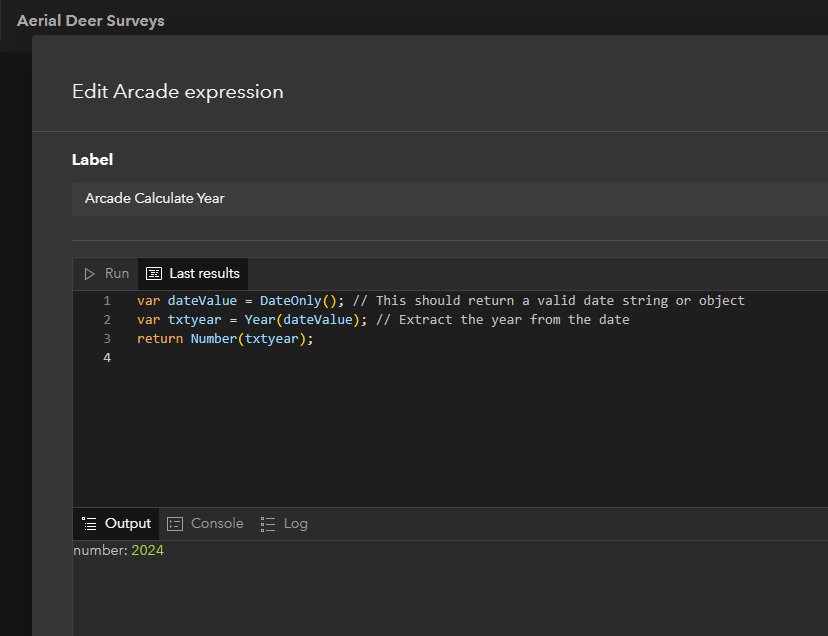This screenshot has height=636, width=828.
Task: Click line number 3 in gutter
Action: 106,338
